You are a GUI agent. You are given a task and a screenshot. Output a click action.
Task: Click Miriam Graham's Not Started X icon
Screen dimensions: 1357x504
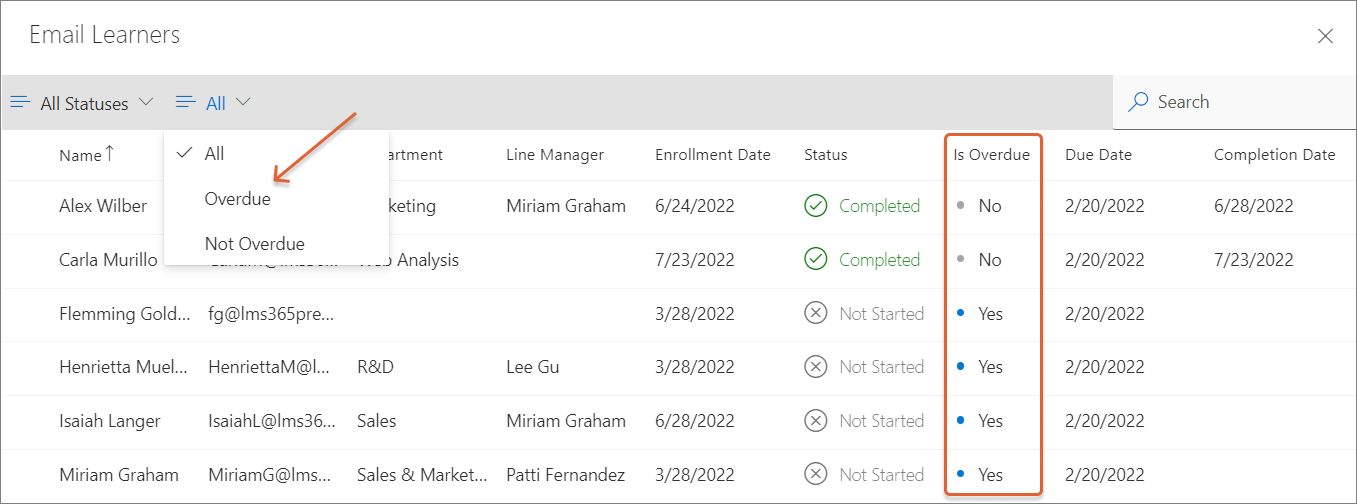[x=816, y=475]
